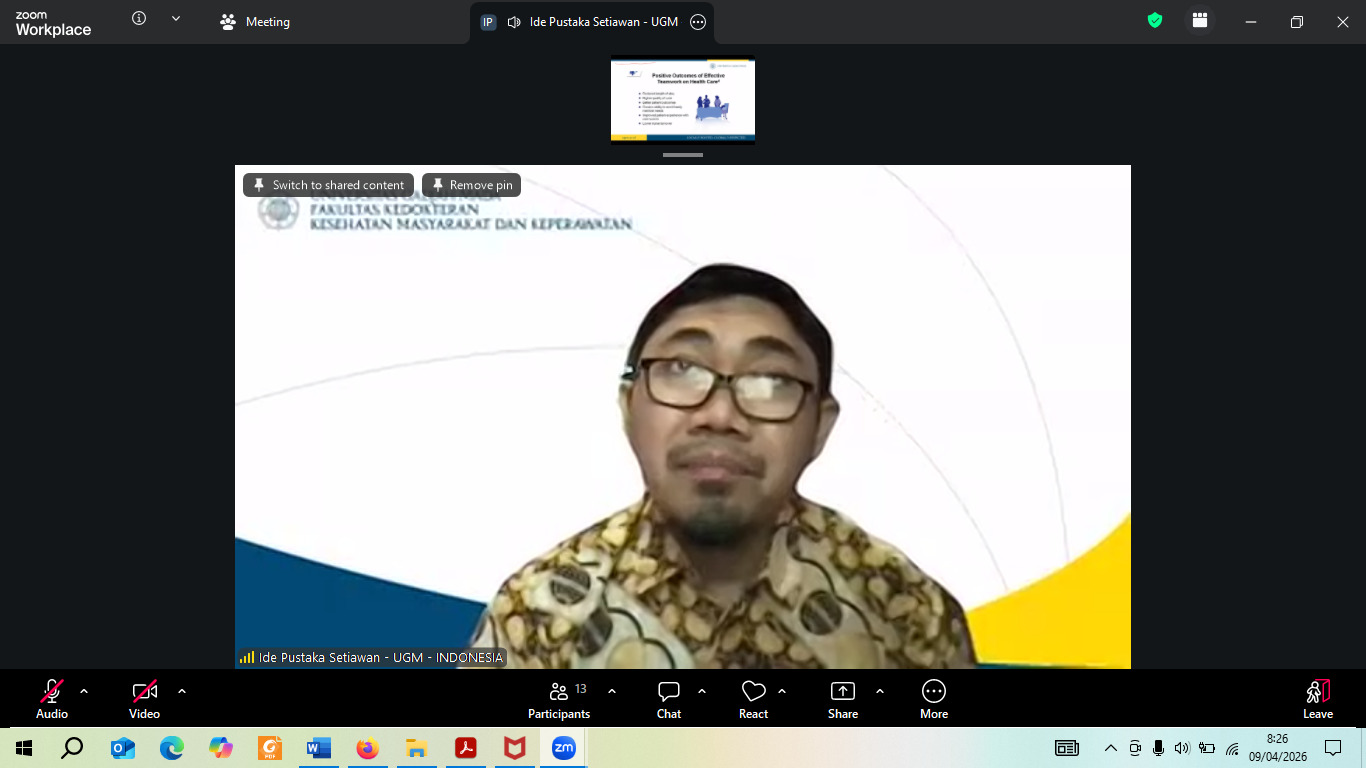
Task: Unmute the microphone via Audio button
Action: coord(52,698)
